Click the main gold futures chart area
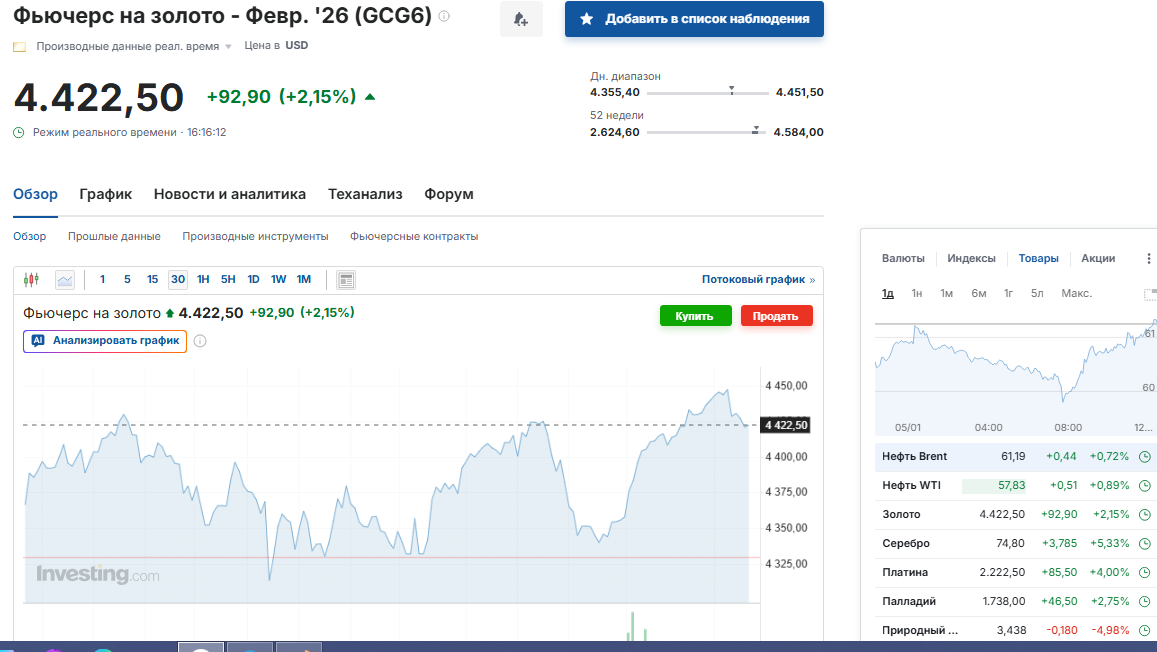This screenshot has height=652, width=1157. (391, 487)
